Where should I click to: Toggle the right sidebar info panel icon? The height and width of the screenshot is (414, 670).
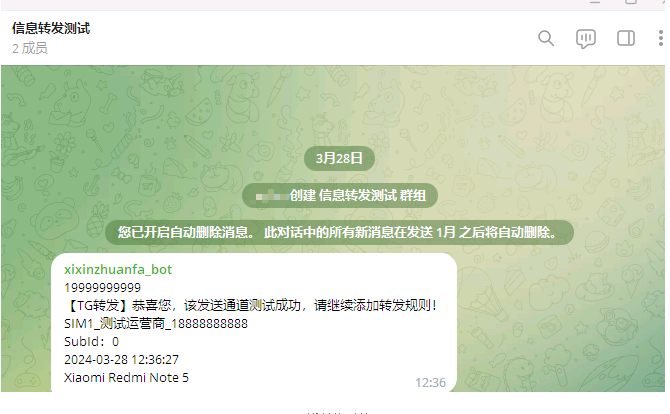[626, 38]
